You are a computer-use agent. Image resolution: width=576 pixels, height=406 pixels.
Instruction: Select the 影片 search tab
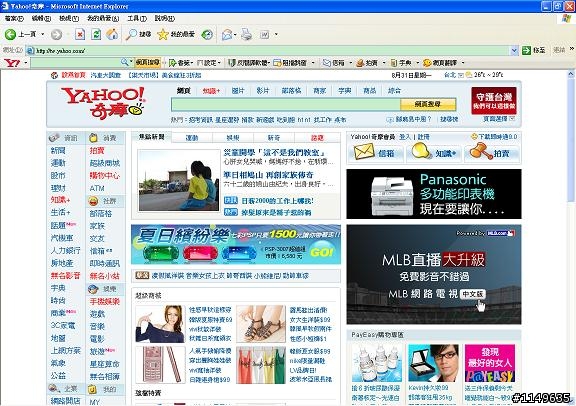tap(263, 91)
